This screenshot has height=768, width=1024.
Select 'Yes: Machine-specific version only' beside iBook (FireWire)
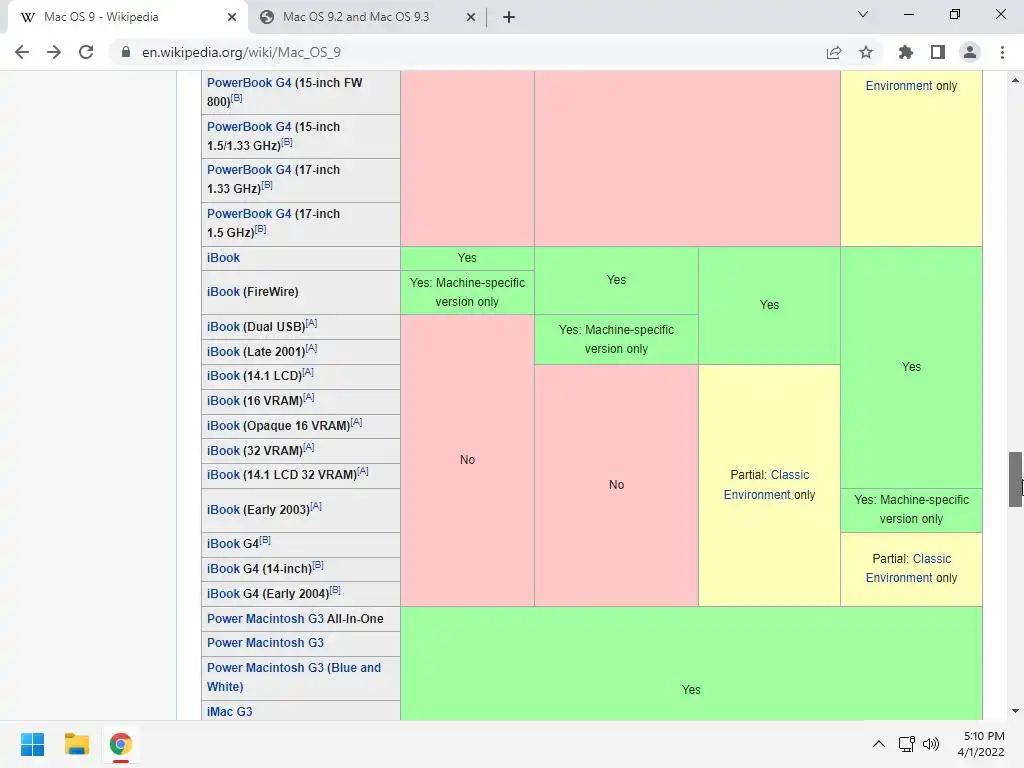click(x=467, y=293)
